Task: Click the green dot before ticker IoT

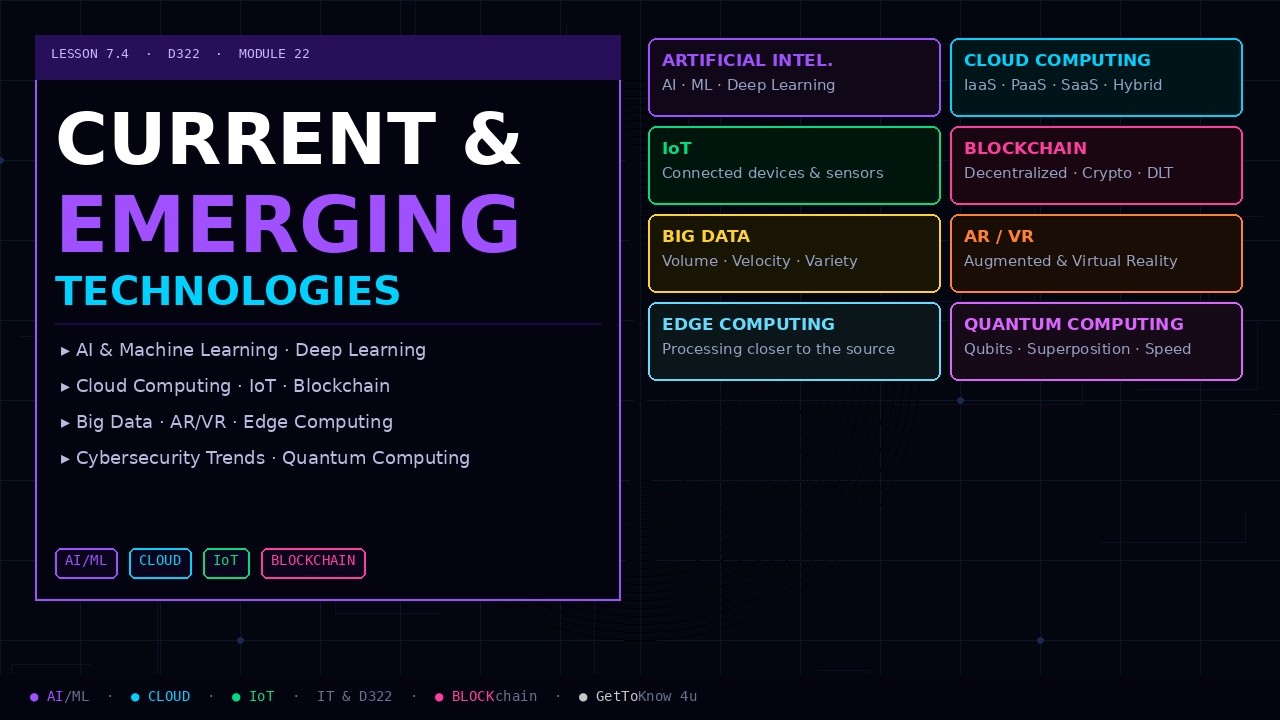Action: click(236, 697)
